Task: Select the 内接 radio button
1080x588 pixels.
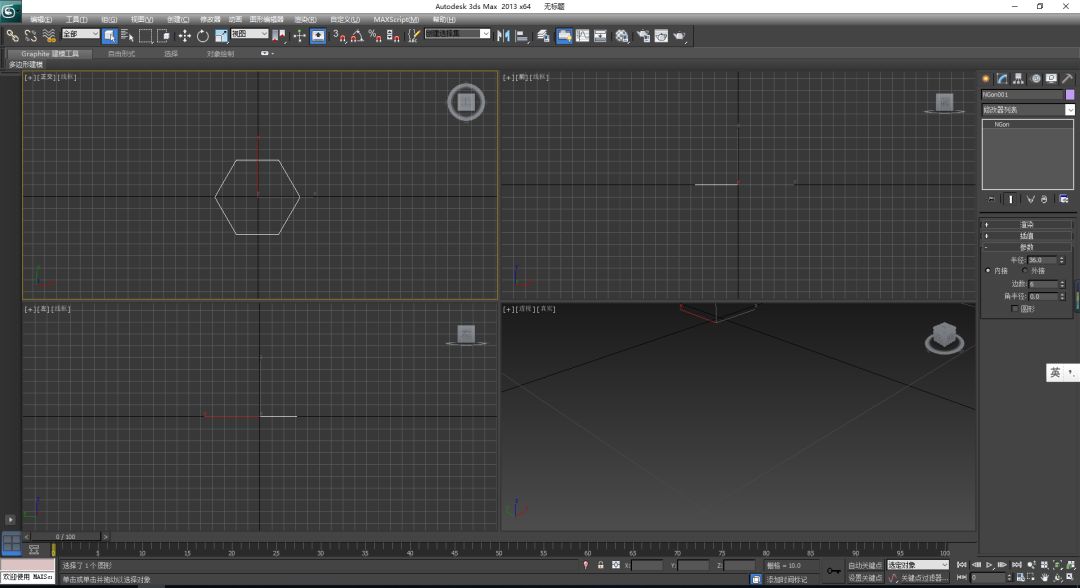Action: point(989,271)
